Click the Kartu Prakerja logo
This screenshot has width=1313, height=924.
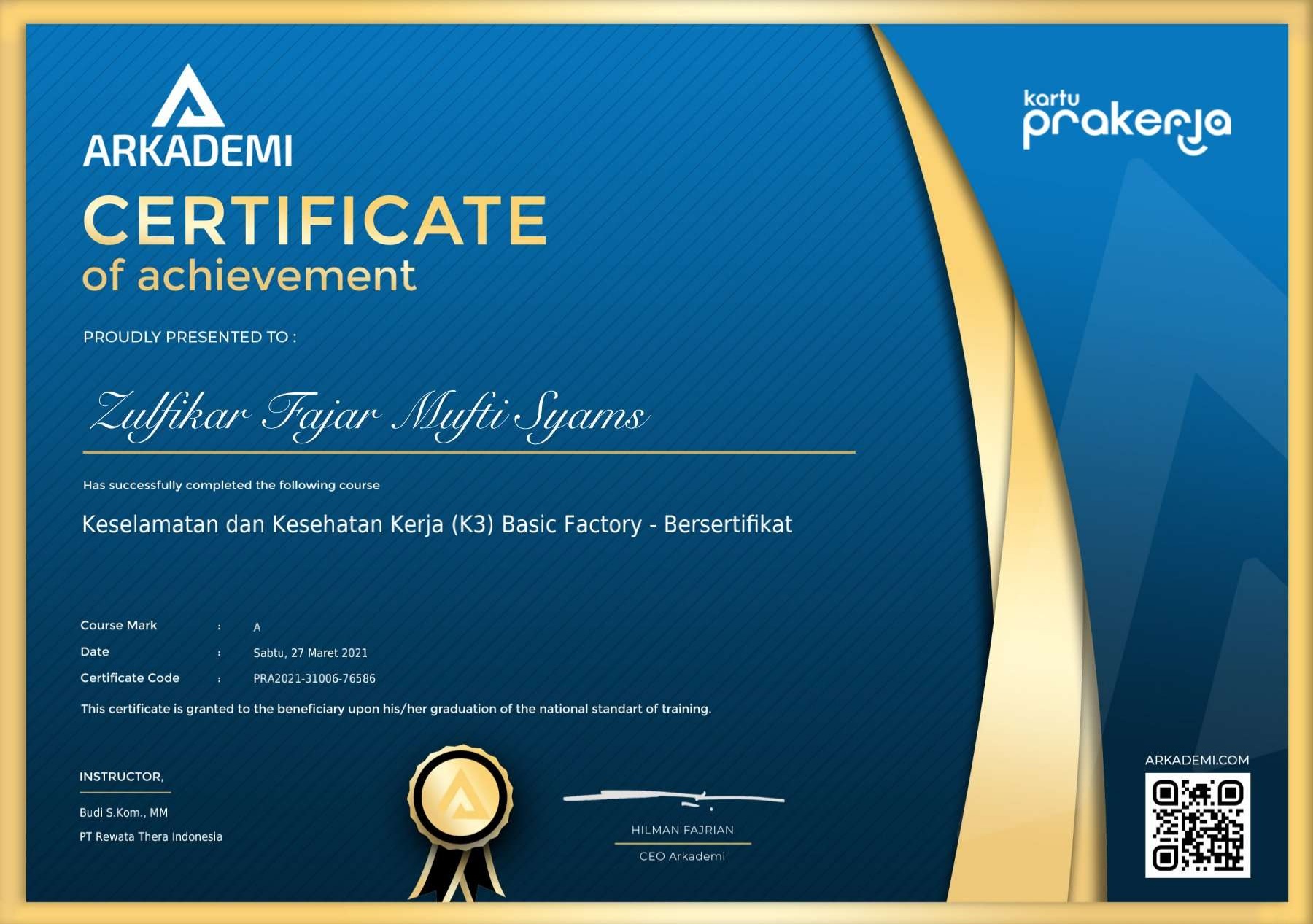point(1127,122)
